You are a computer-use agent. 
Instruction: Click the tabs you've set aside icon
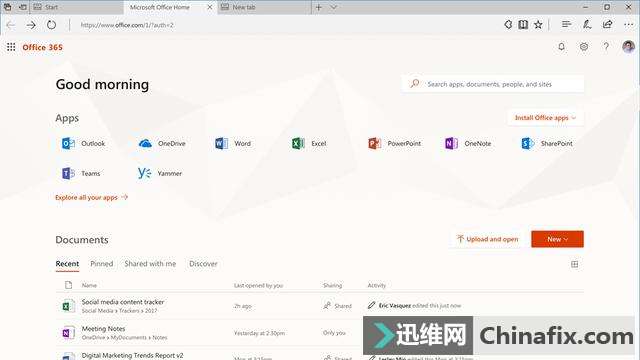tap(8, 7)
